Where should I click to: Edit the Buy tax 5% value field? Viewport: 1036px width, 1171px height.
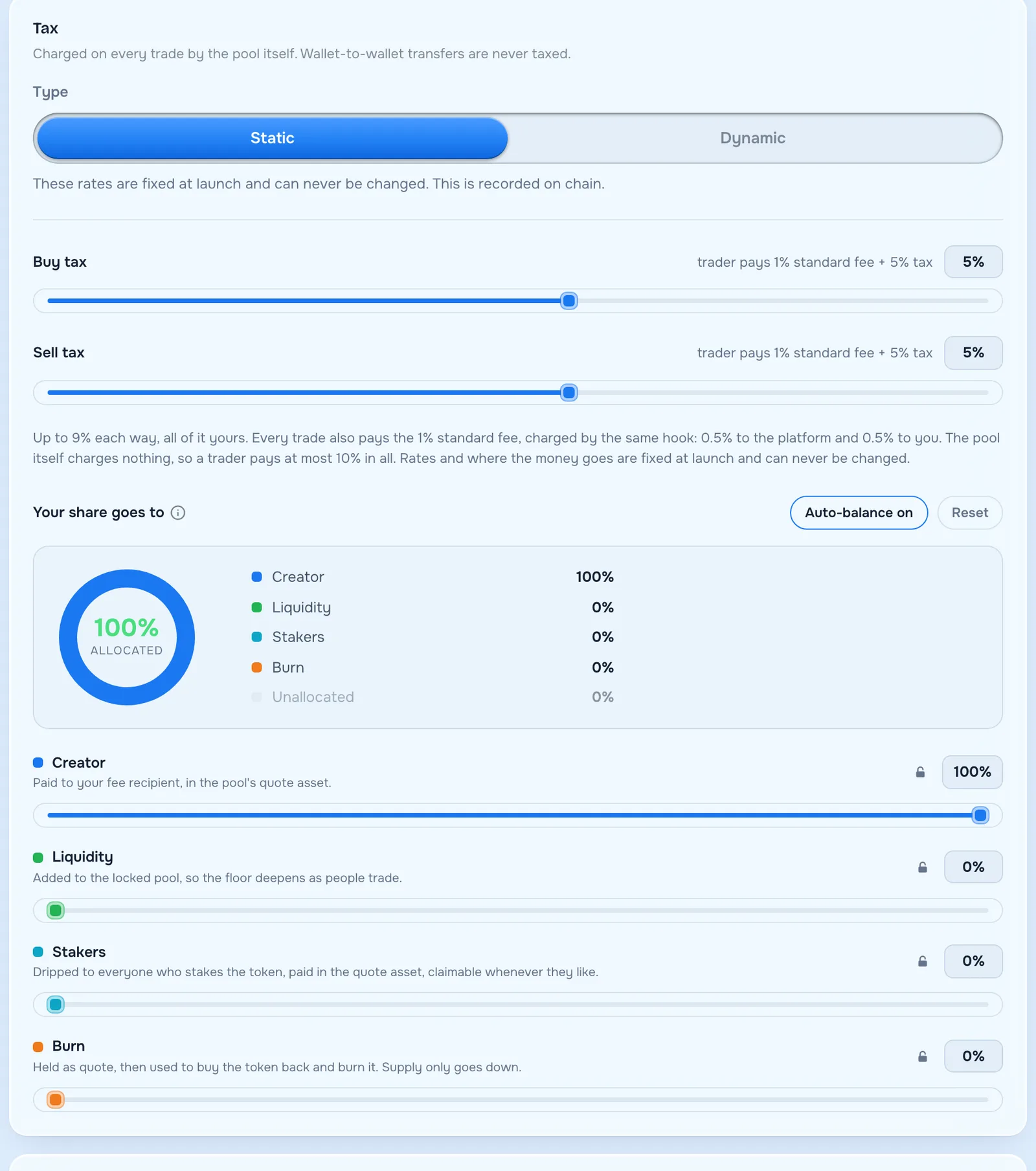973,262
